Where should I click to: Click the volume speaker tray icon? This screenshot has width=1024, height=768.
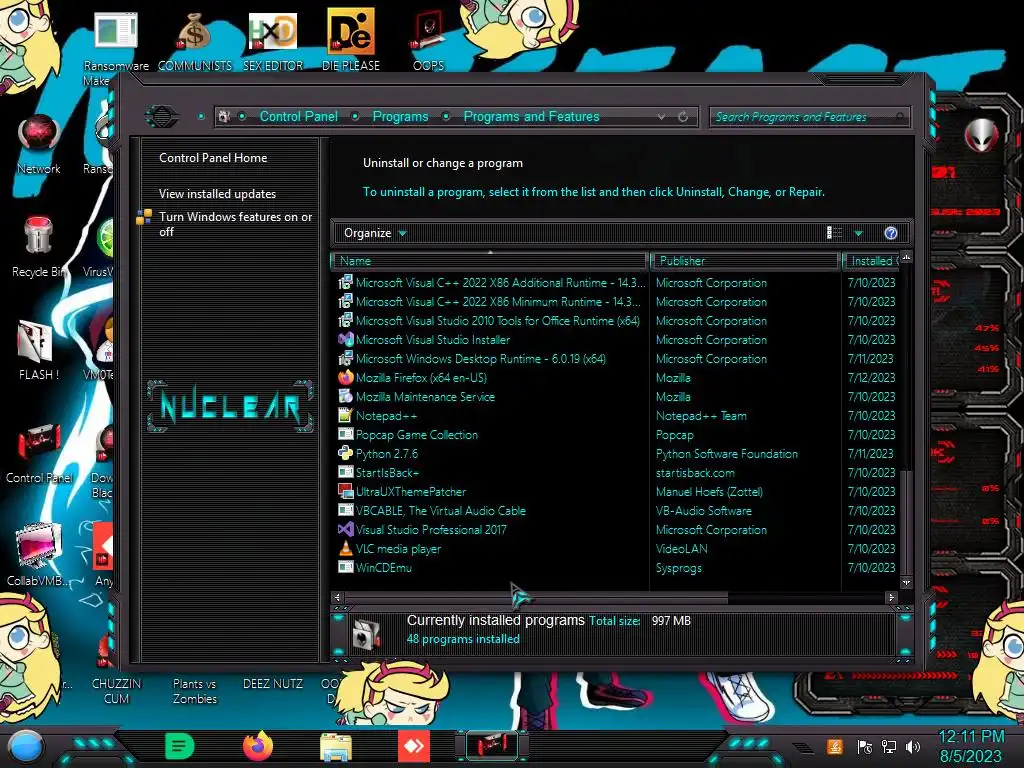click(x=914, y=747)
